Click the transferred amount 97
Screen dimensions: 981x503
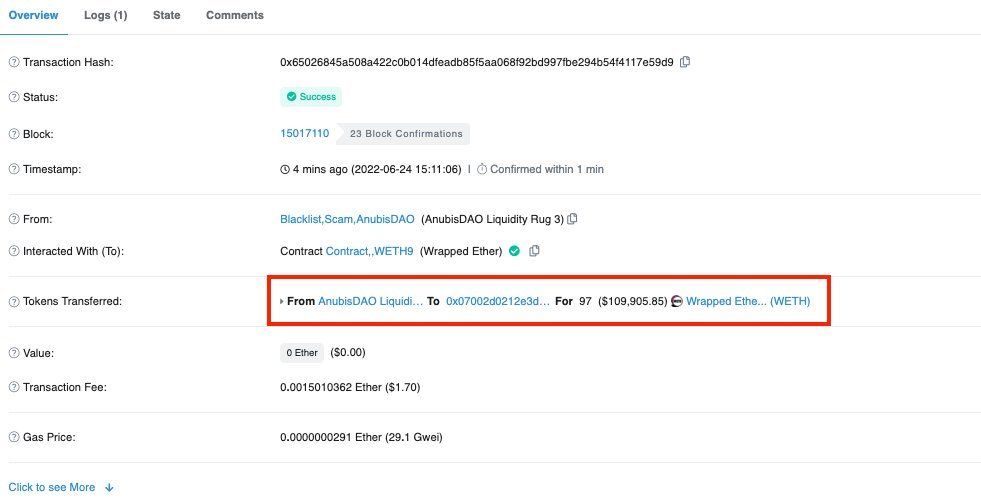click(585, 301)
